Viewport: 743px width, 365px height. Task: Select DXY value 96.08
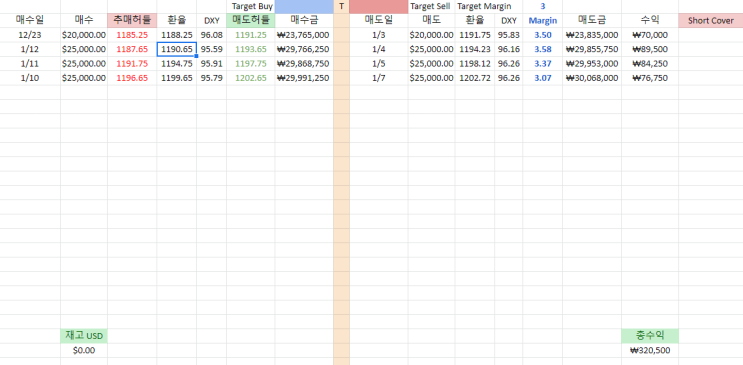tap(211, 35)
